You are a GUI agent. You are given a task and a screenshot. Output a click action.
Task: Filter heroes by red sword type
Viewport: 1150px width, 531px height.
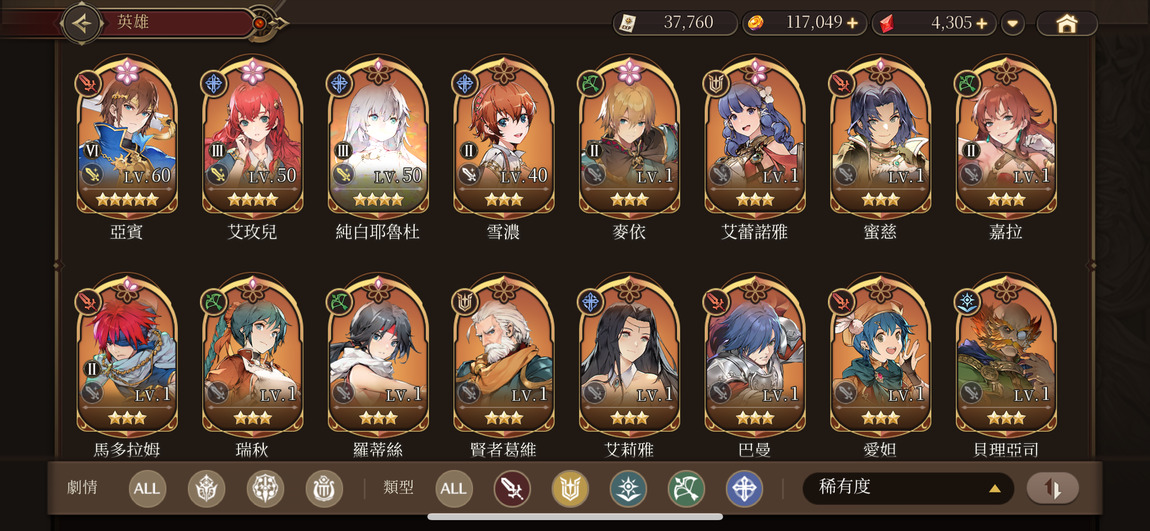tap(512, 488)
